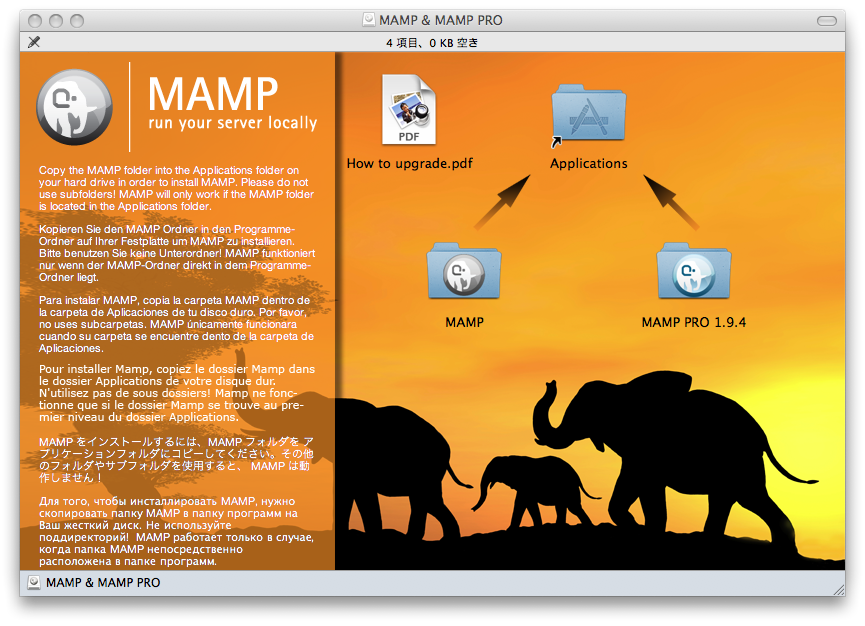Click the 'How to upgrade.pdf' file name label
This screenshot has width=865, height=626.
coord(409,163)
